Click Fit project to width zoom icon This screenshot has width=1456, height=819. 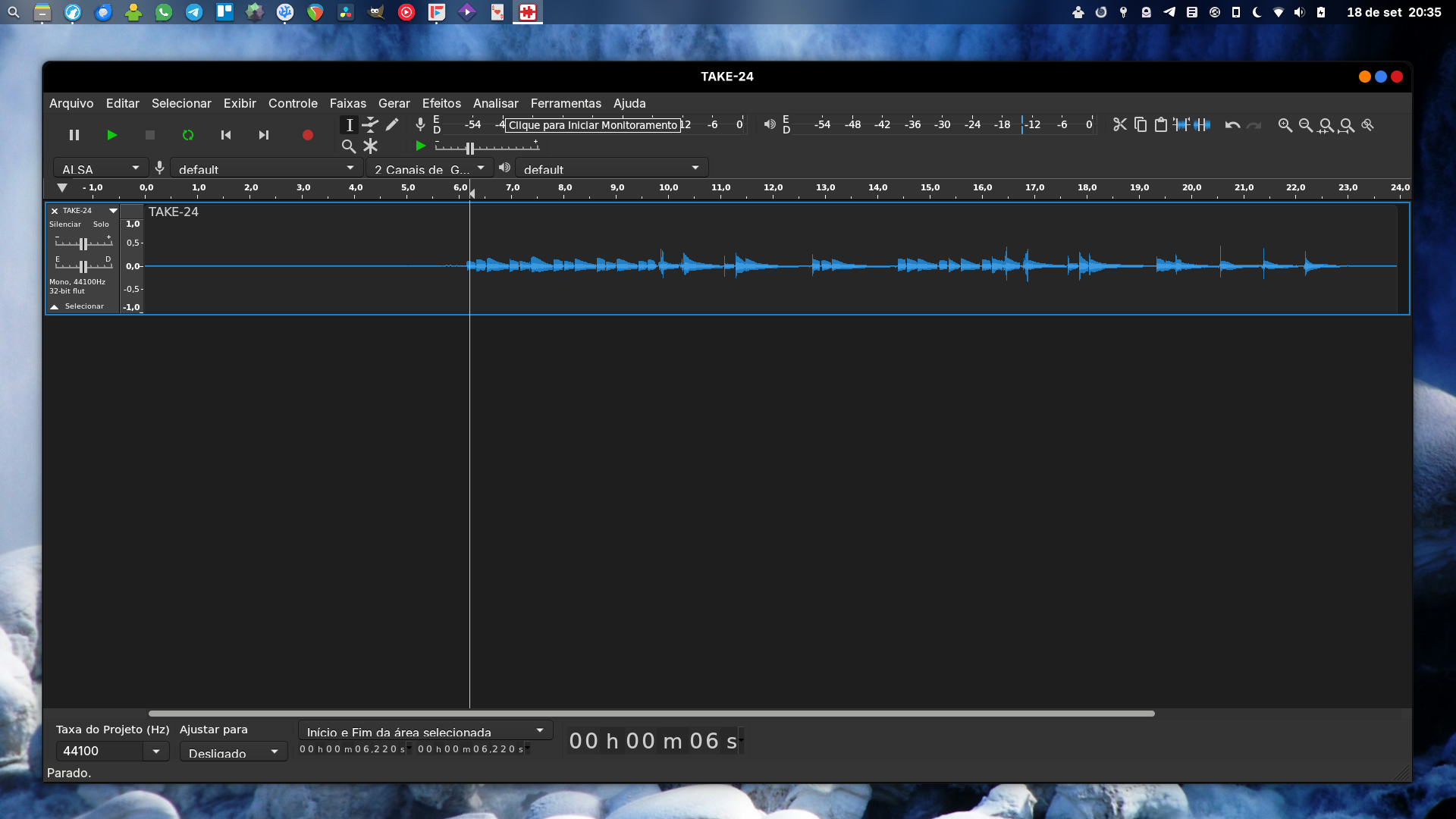coord(1346,124)
